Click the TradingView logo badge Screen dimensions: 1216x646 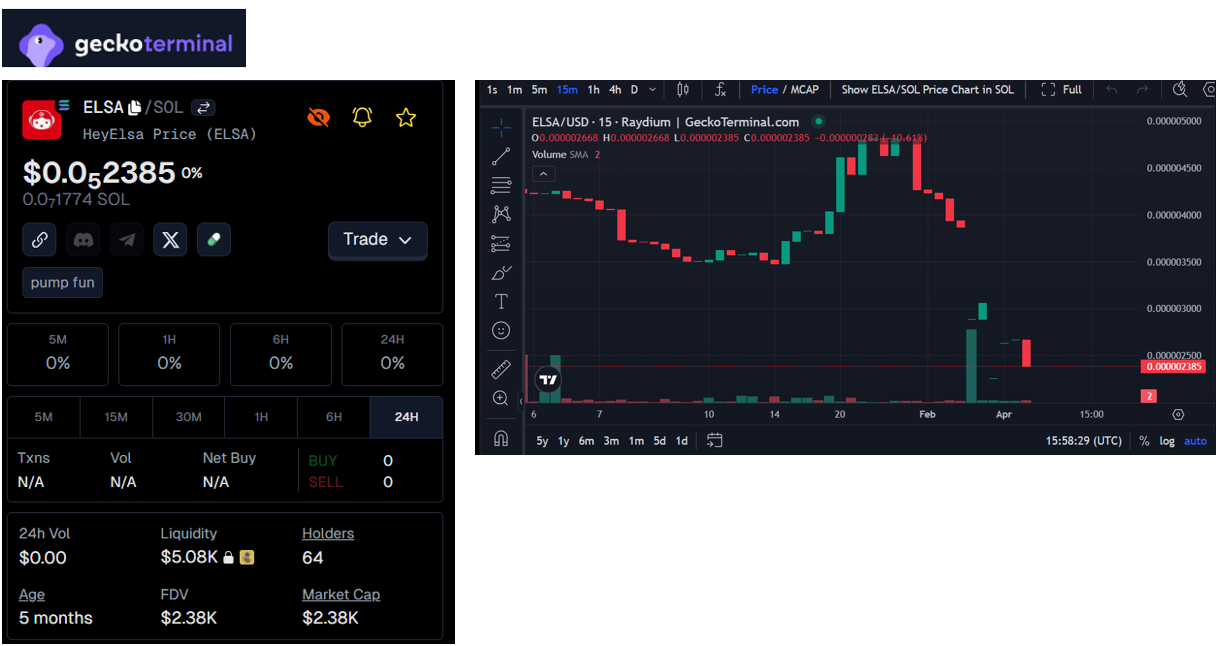(x=547, y=380)
